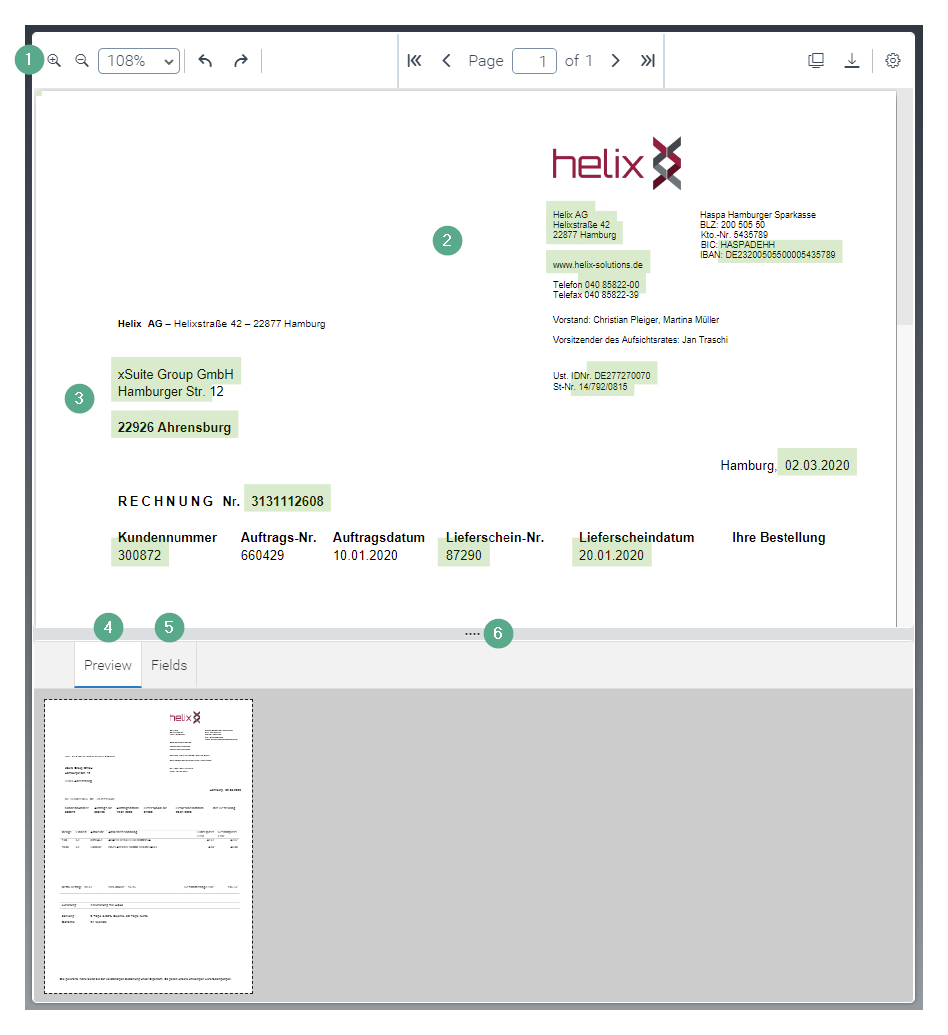The height and width of the screenshot is (1035, 948).
Task: Rotate the page counter-clockwise
Action: (x=205, y=61)
